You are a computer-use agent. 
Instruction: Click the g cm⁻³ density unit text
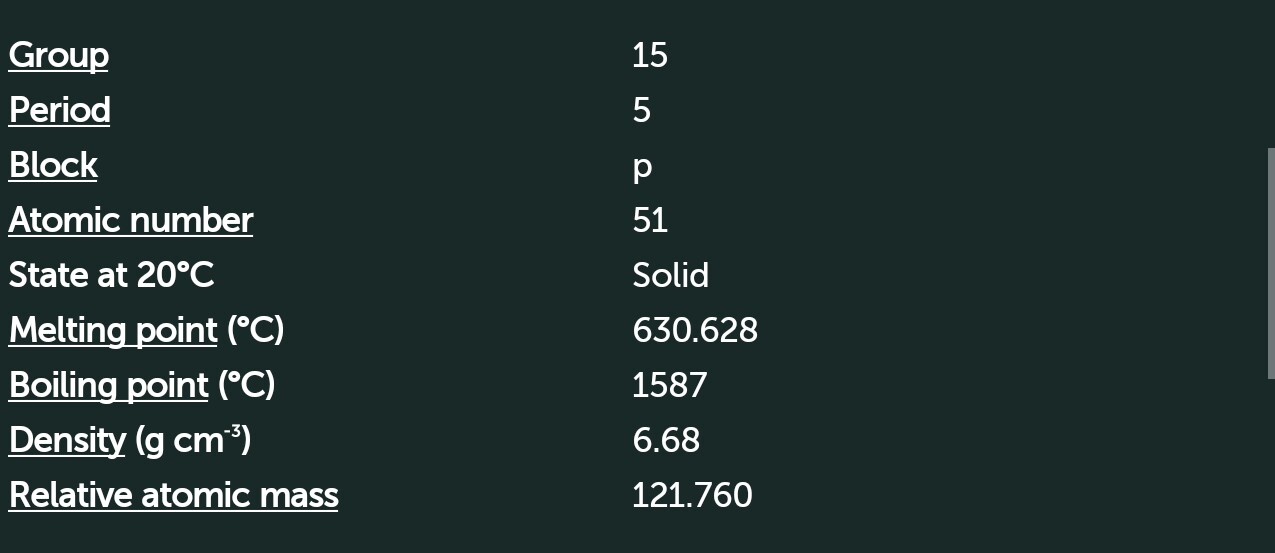190,440
